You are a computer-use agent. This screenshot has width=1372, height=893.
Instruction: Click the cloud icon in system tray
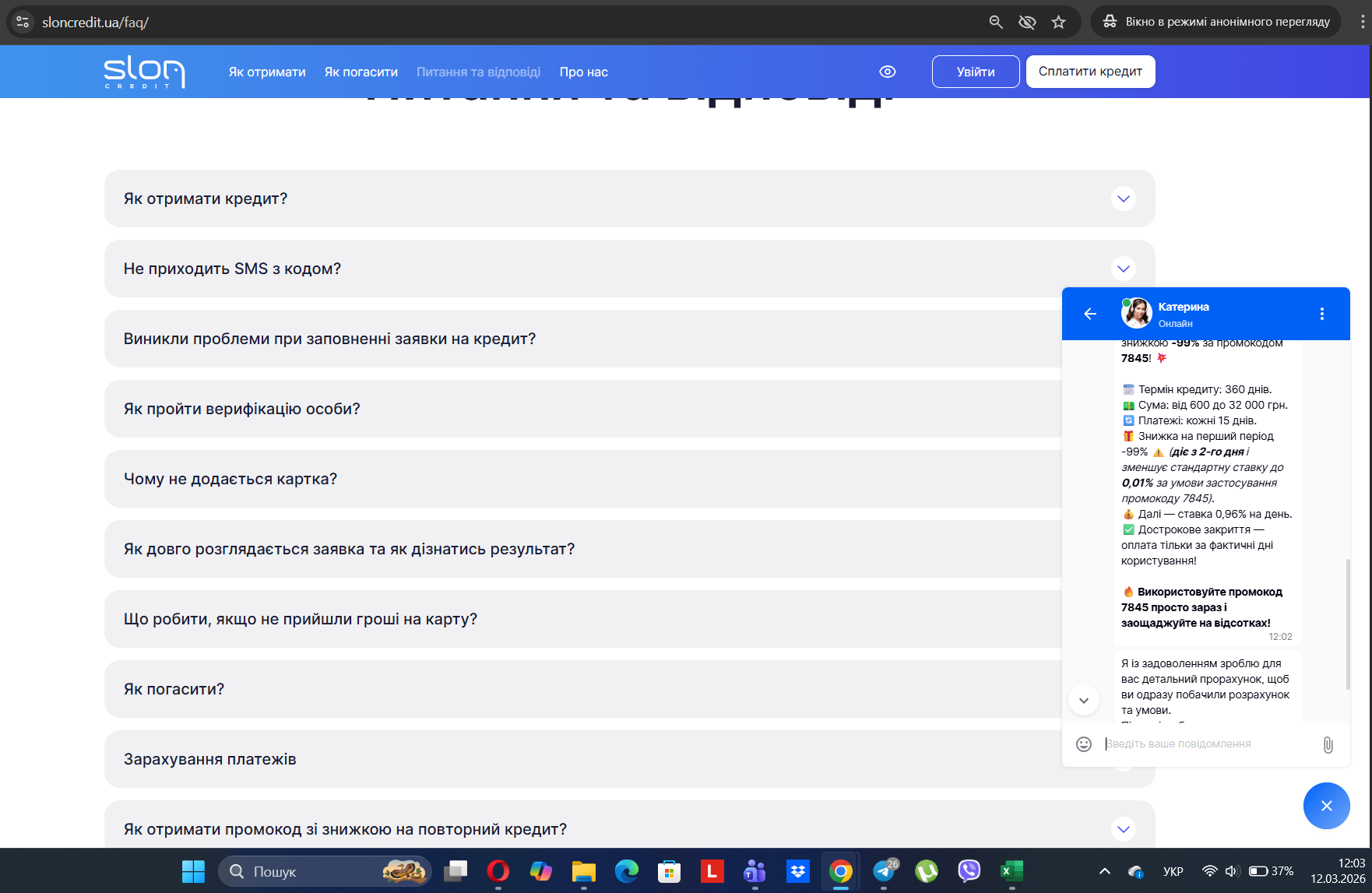click(1135, 871)
